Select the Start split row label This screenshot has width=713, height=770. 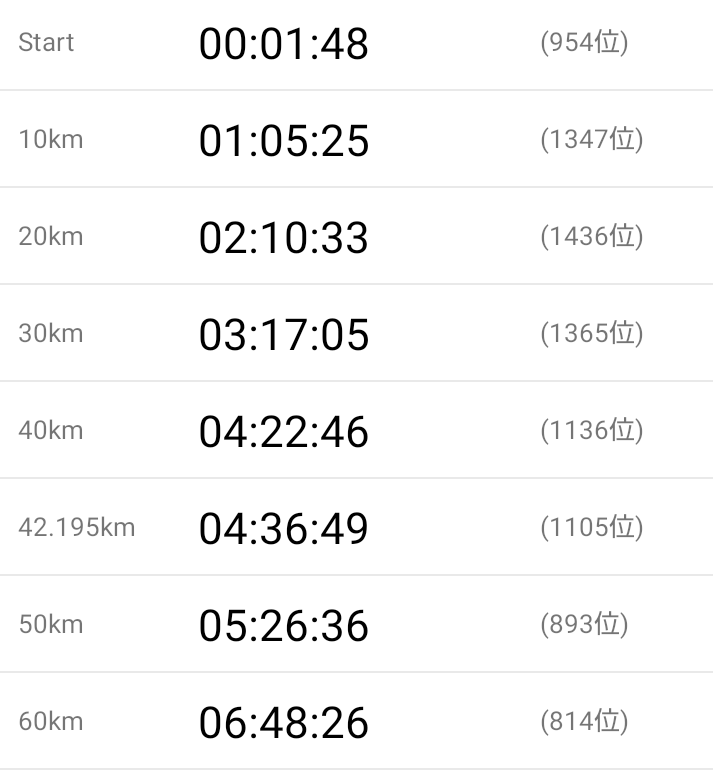click(46, 42)
